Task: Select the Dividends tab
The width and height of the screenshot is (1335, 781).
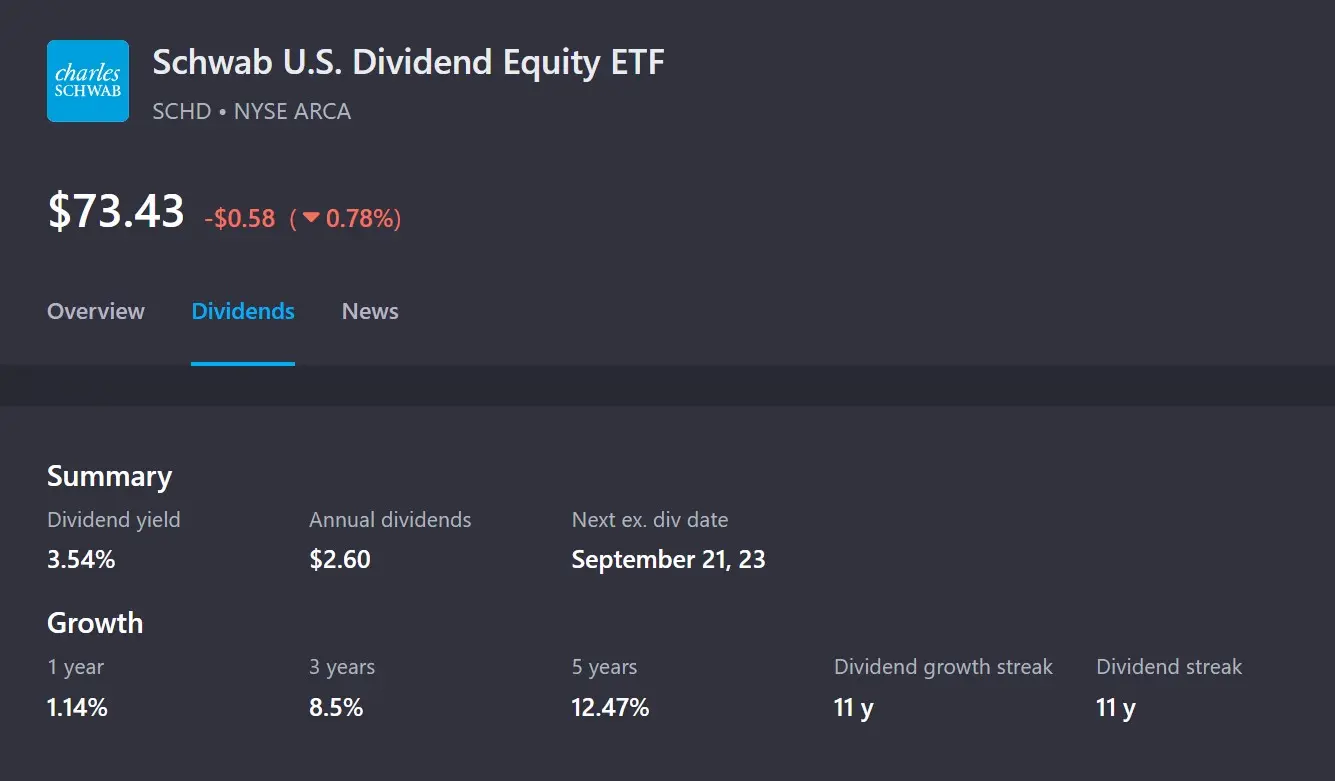Action: tap(243, 311)
